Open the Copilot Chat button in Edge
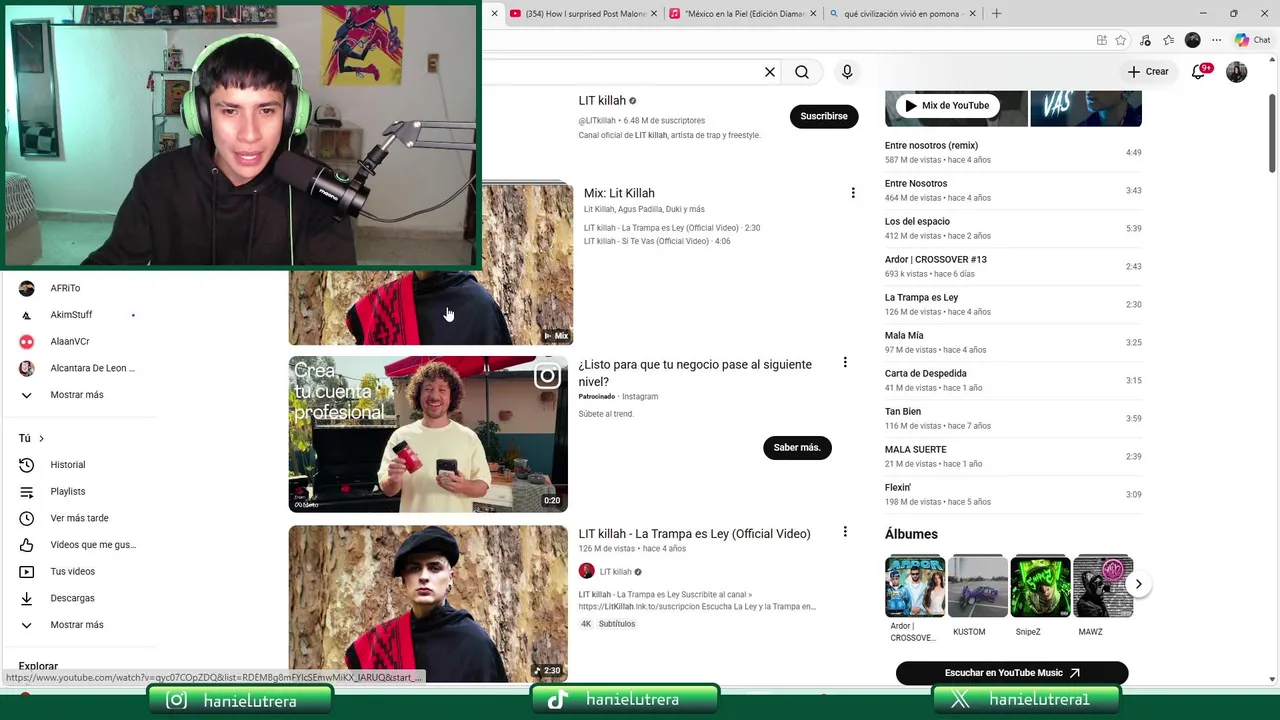The width and height of the screenshot is (1280, 720). click(x=1252, y=40)
